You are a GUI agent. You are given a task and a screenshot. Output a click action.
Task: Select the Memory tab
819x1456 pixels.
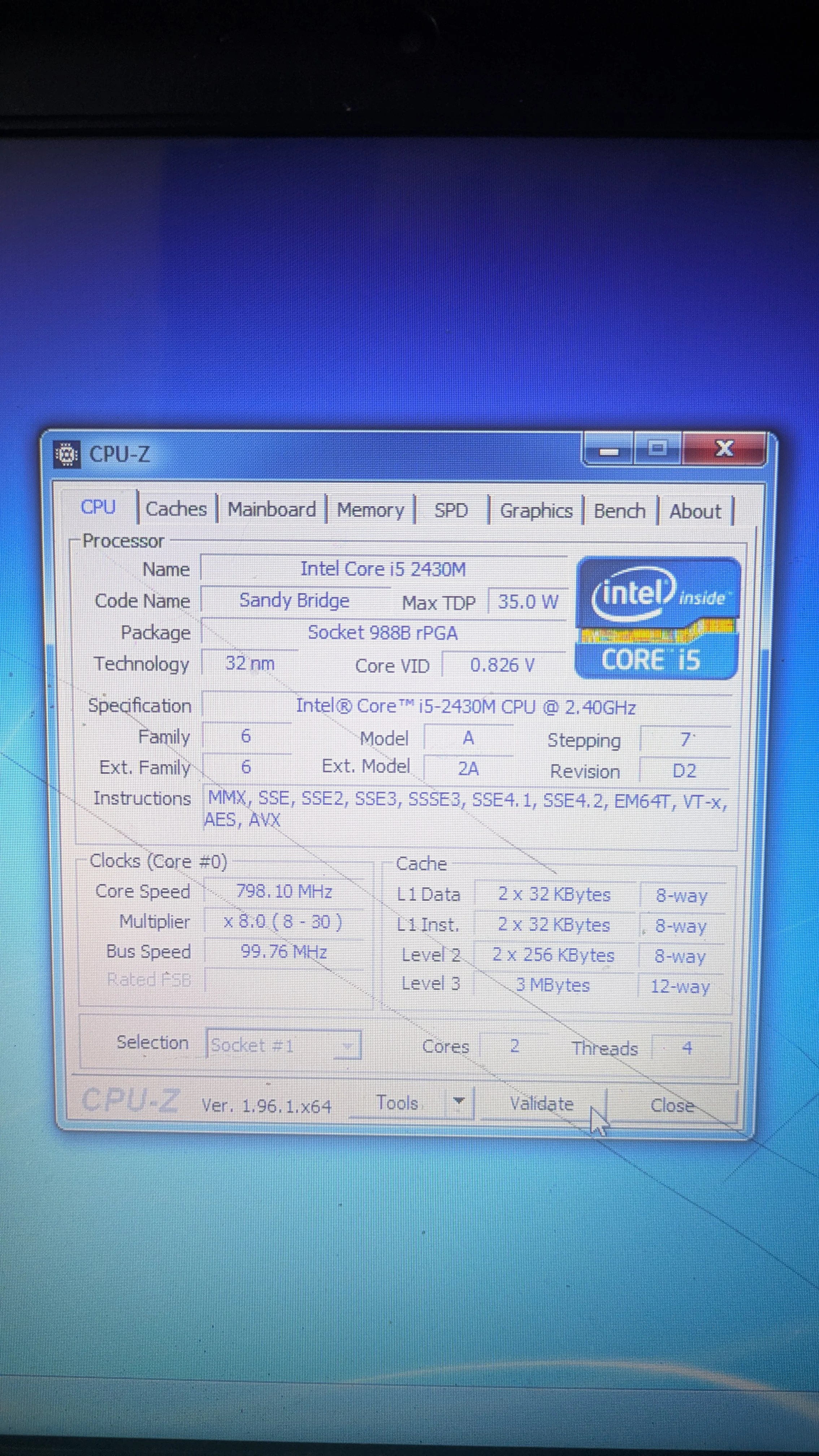pyautogui.click(x=371, y=510)
